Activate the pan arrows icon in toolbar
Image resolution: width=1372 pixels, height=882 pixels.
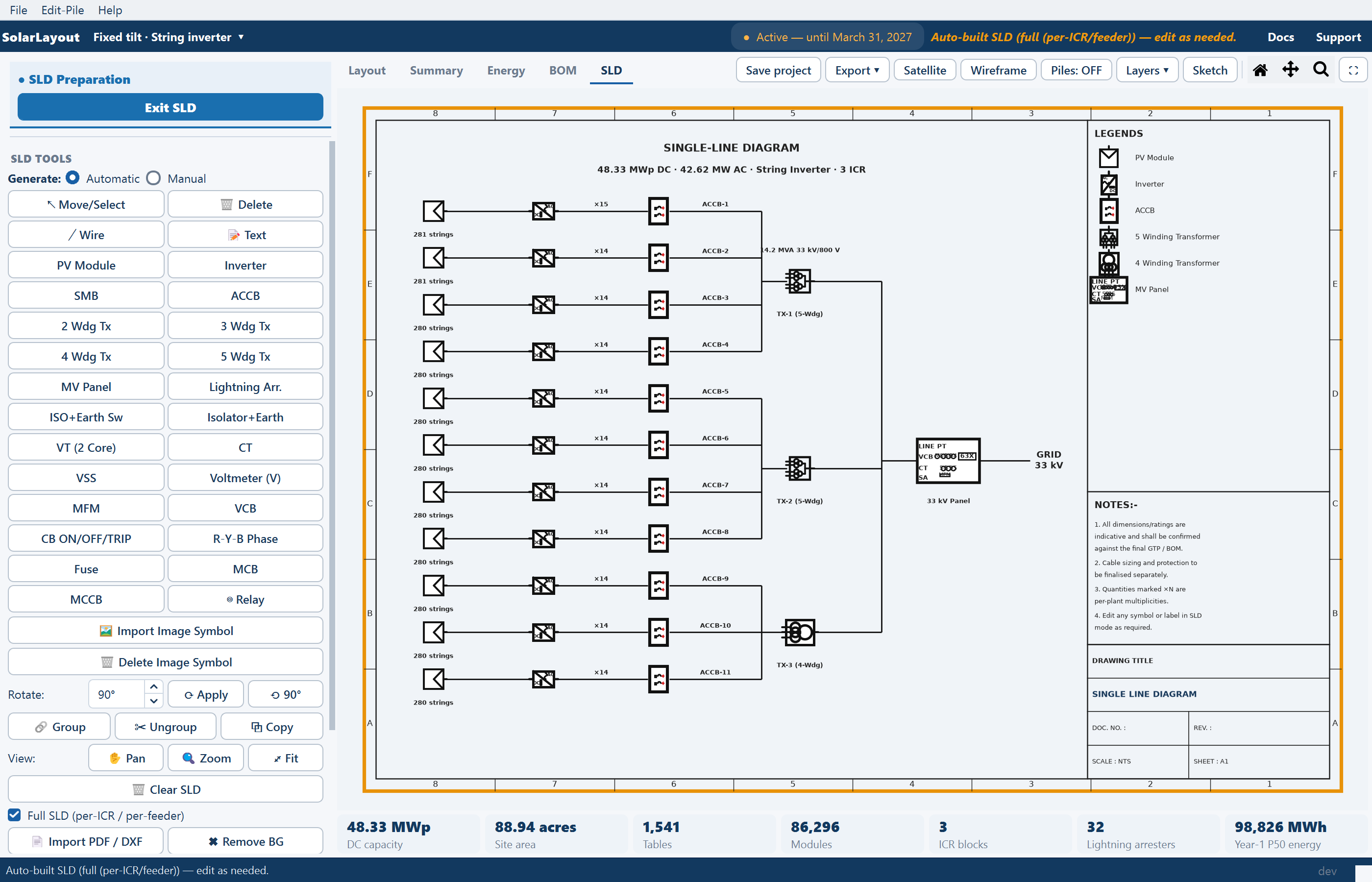pos(1290,70)
